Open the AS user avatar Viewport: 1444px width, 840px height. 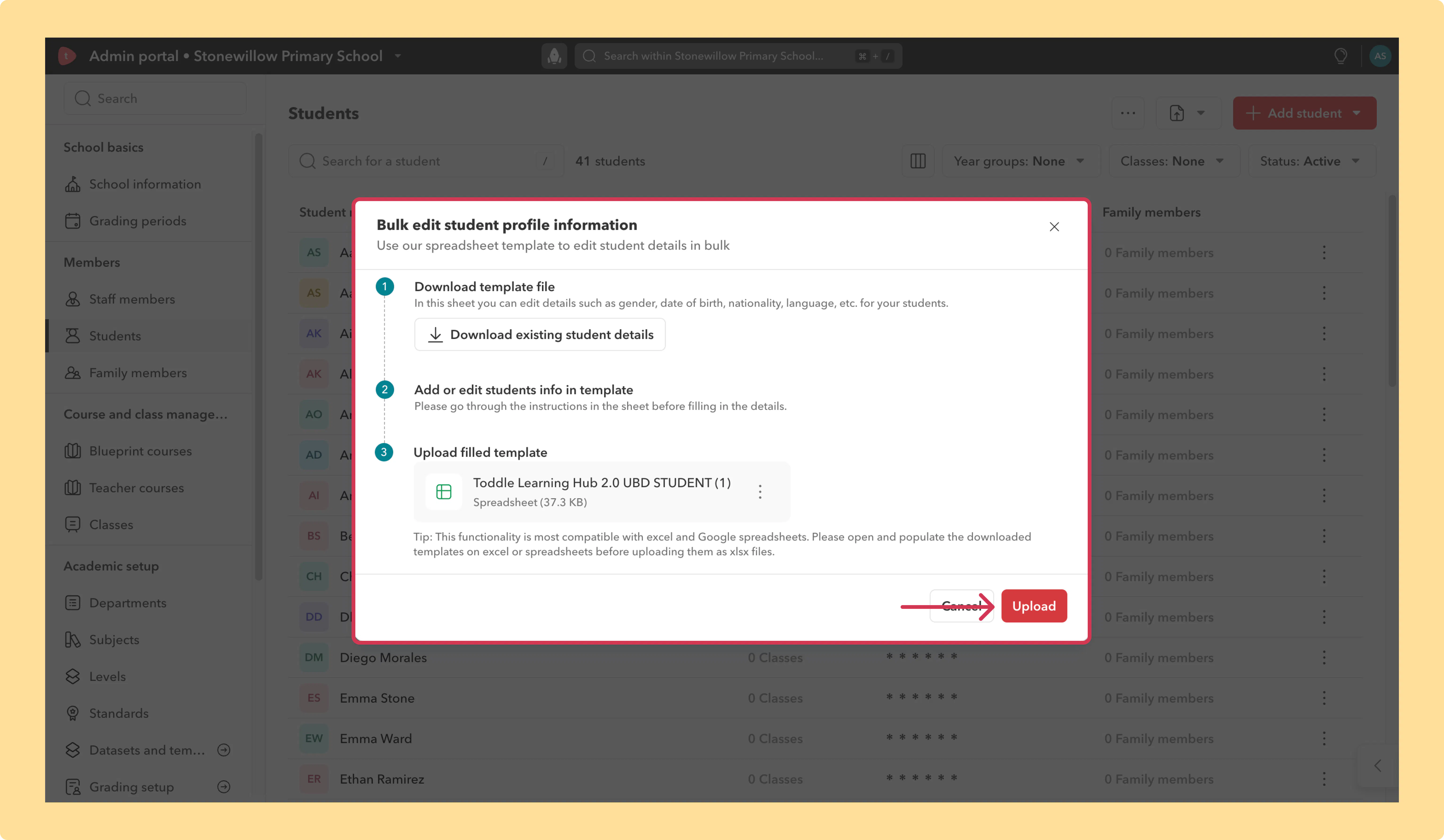(x=1380, y=56)
